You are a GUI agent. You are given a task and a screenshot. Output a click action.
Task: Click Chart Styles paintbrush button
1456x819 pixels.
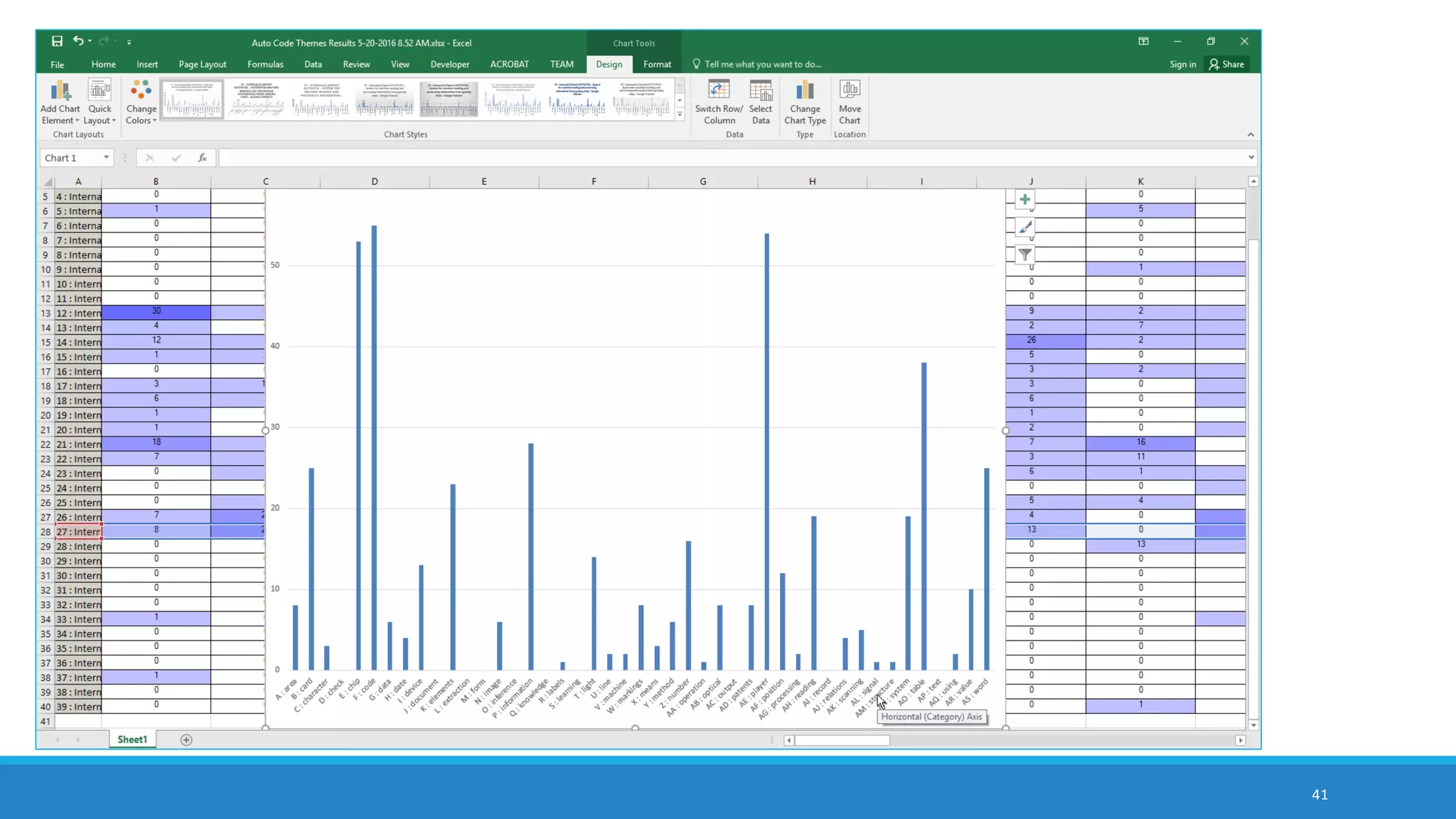tap(1024, 227)
